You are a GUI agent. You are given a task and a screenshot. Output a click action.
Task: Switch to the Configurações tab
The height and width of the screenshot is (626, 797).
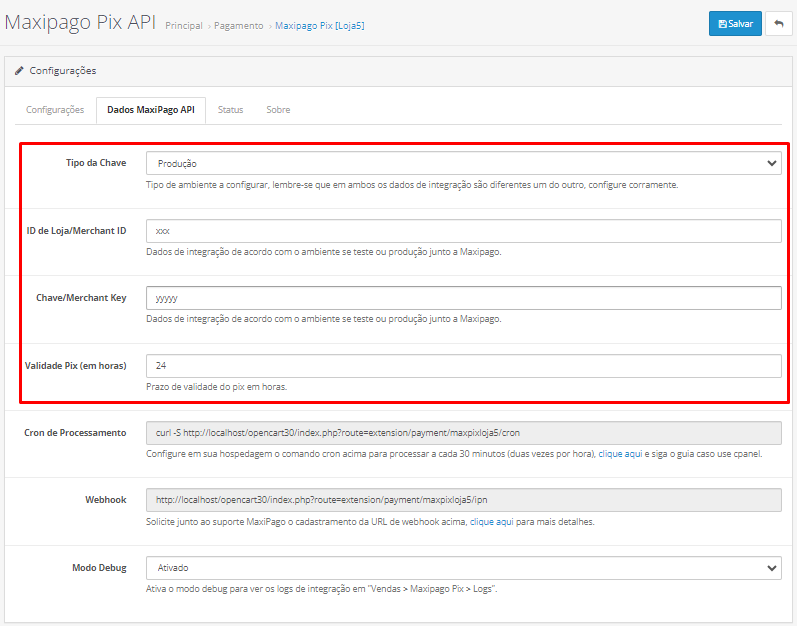pyautogui.click(x=55, y=110)
